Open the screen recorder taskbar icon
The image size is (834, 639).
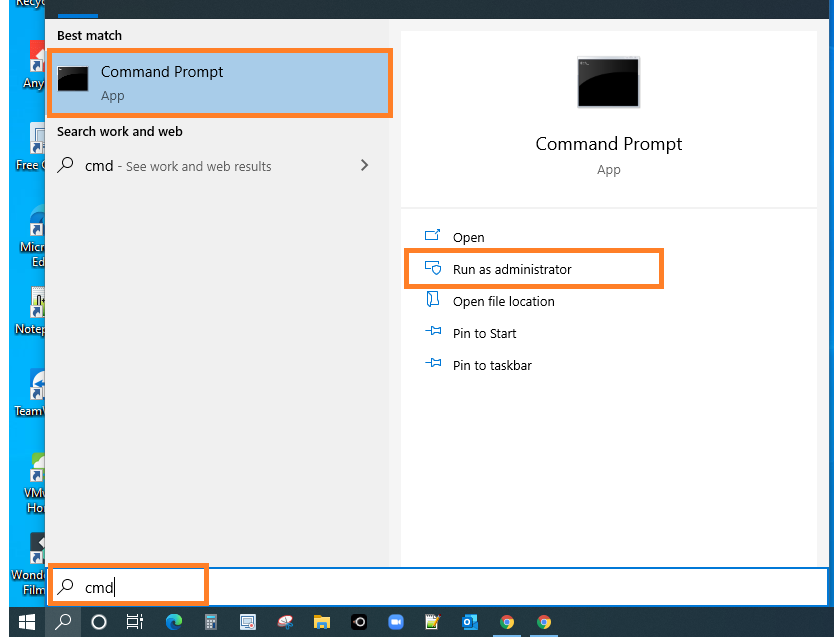coord(248,621)
